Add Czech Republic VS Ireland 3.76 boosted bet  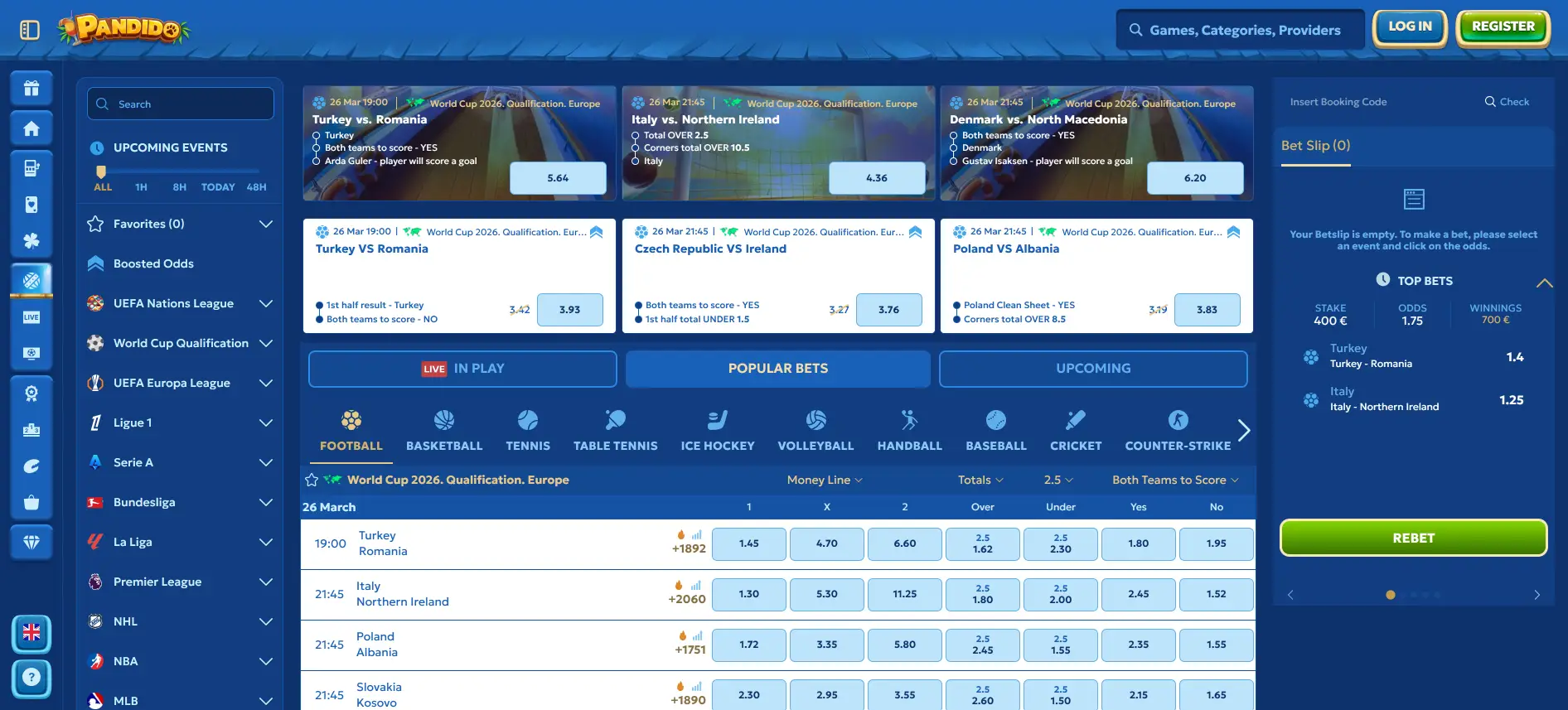889,310
